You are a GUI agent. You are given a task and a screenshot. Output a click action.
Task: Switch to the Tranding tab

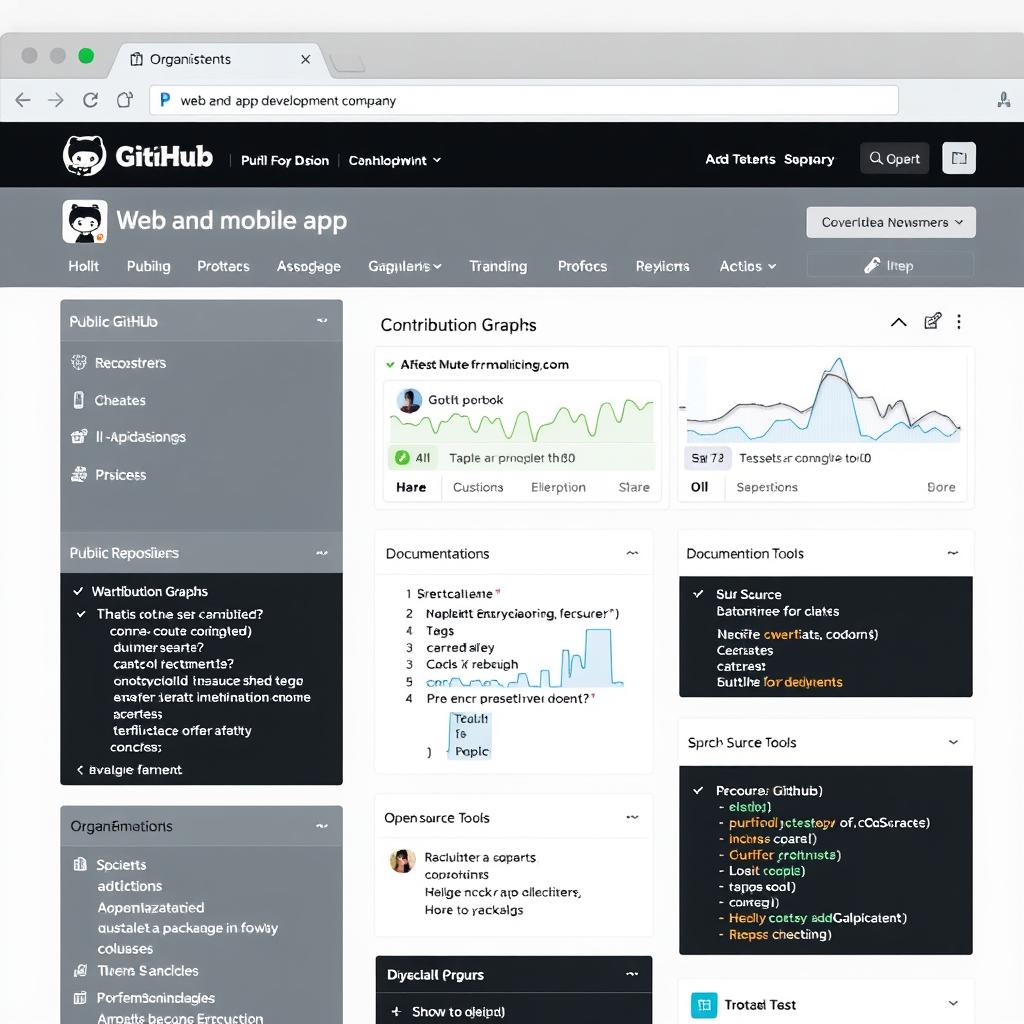click(x=498, y=266)
